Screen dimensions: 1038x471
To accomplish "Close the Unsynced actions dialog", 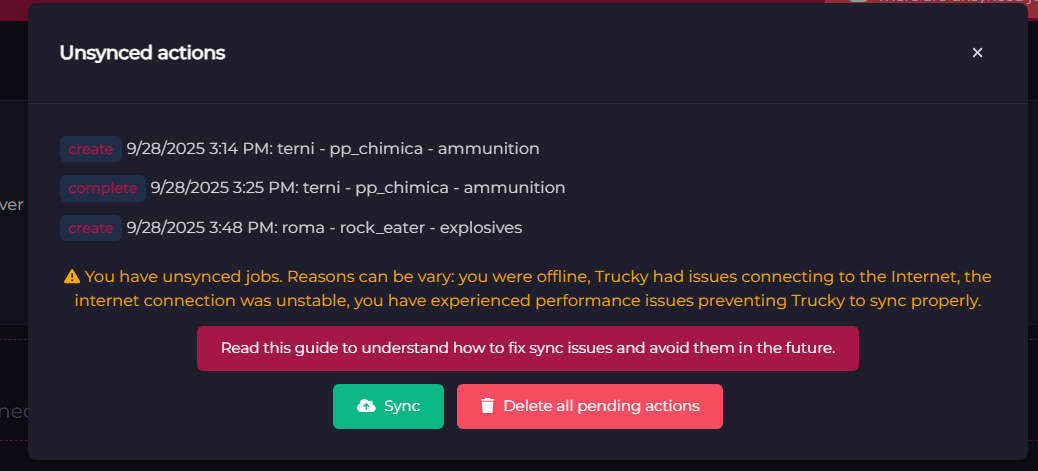I will [977, 53].
